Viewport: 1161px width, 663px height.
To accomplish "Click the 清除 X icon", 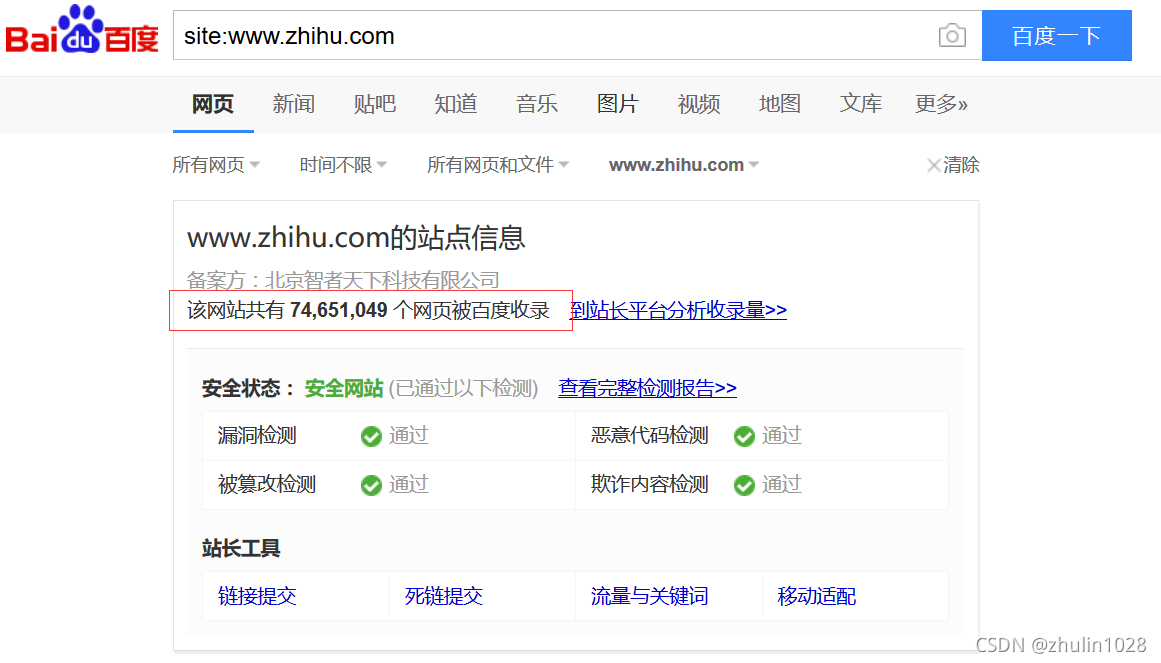I will (934, 165).
